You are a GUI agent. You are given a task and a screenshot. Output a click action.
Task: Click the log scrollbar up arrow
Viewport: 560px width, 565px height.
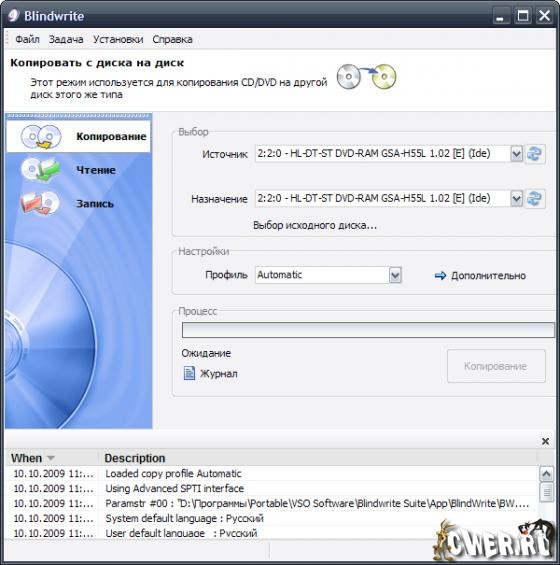tap(546, 473)
